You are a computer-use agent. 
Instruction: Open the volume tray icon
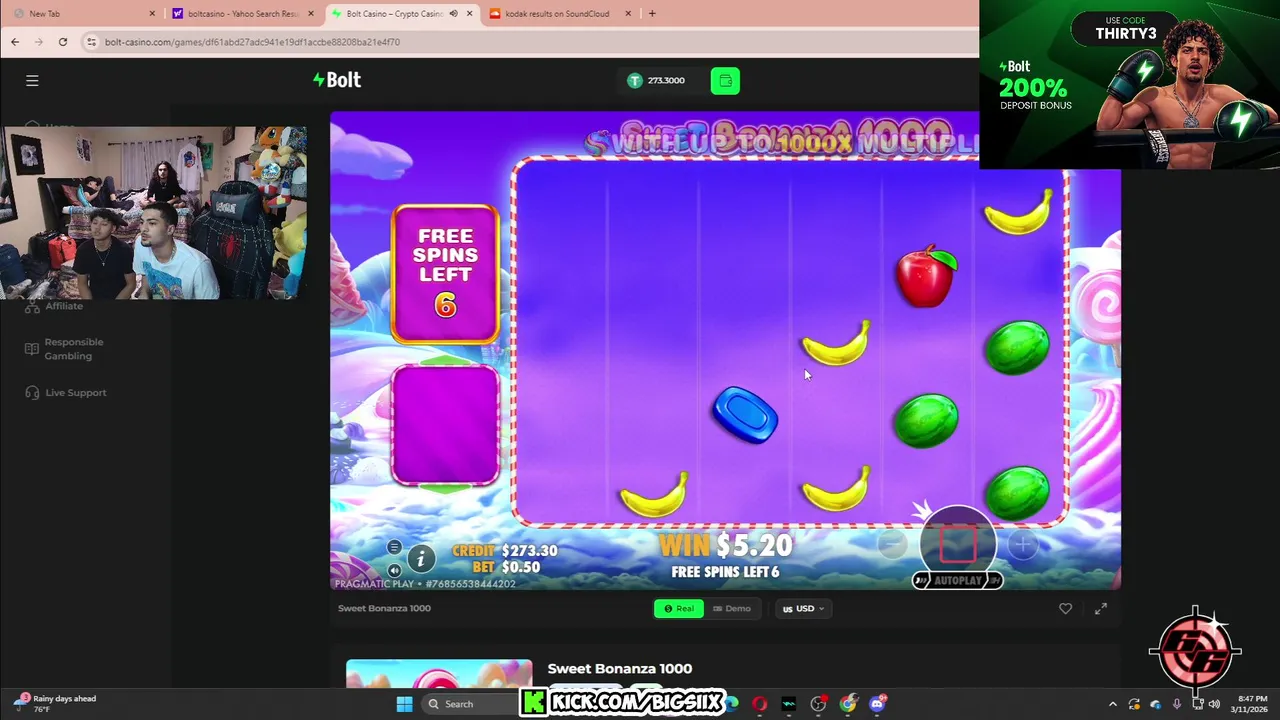1214,704
